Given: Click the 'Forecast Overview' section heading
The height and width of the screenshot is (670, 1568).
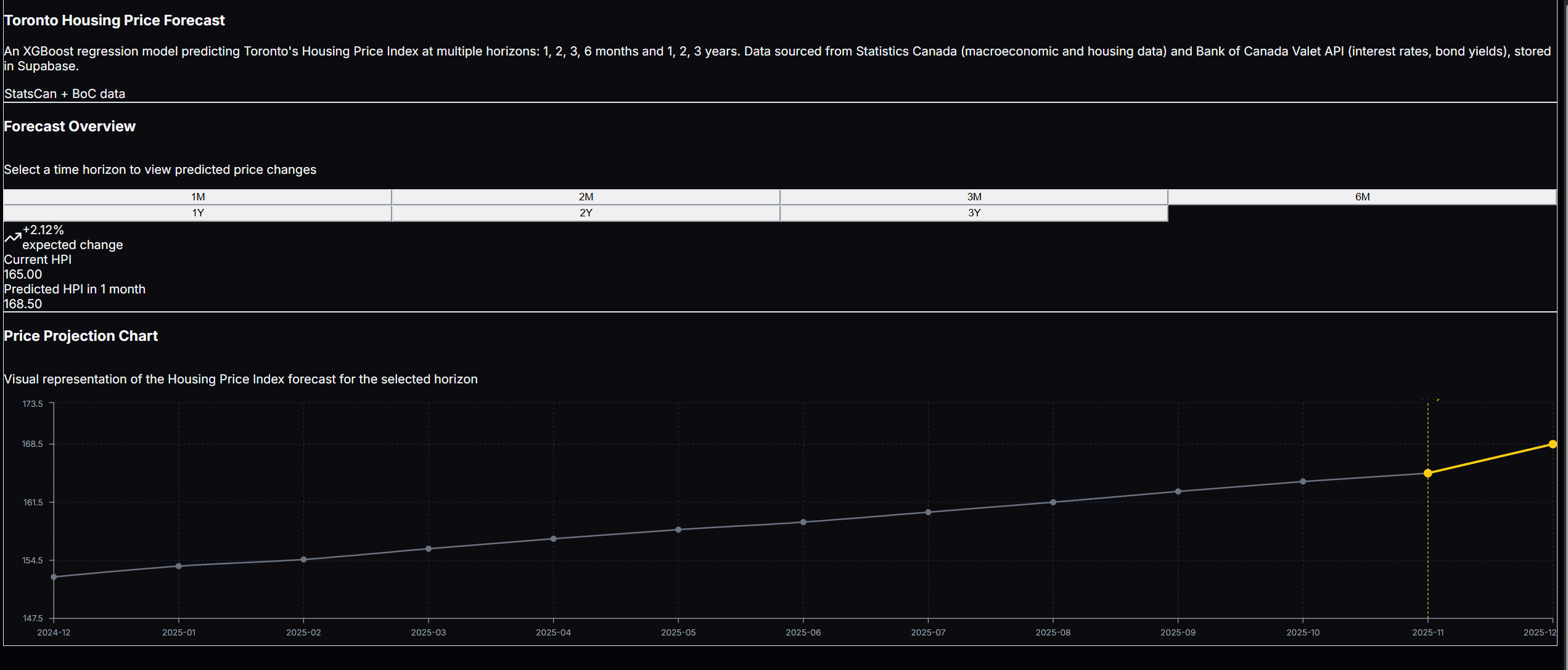Looking at the screenshot, I should [x=70, y=126].
